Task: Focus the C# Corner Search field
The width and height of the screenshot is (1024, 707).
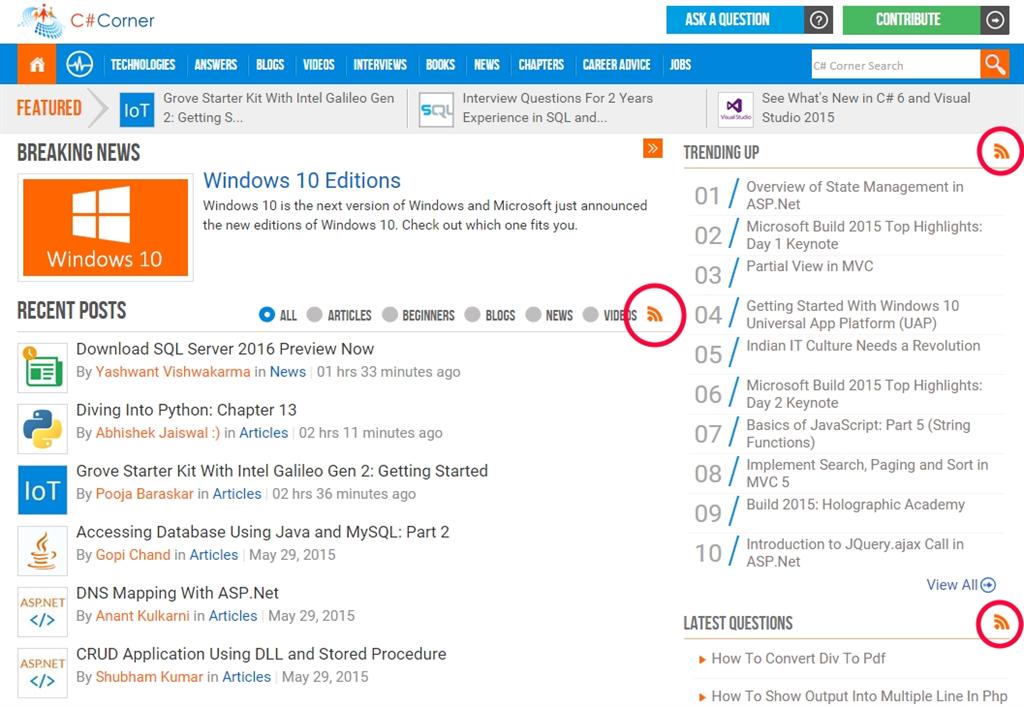Action: tap(895, 65)
